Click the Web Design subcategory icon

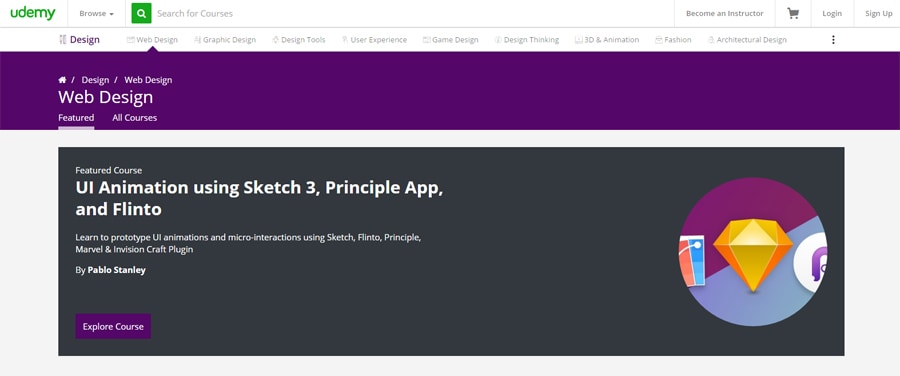coord(130,40)
